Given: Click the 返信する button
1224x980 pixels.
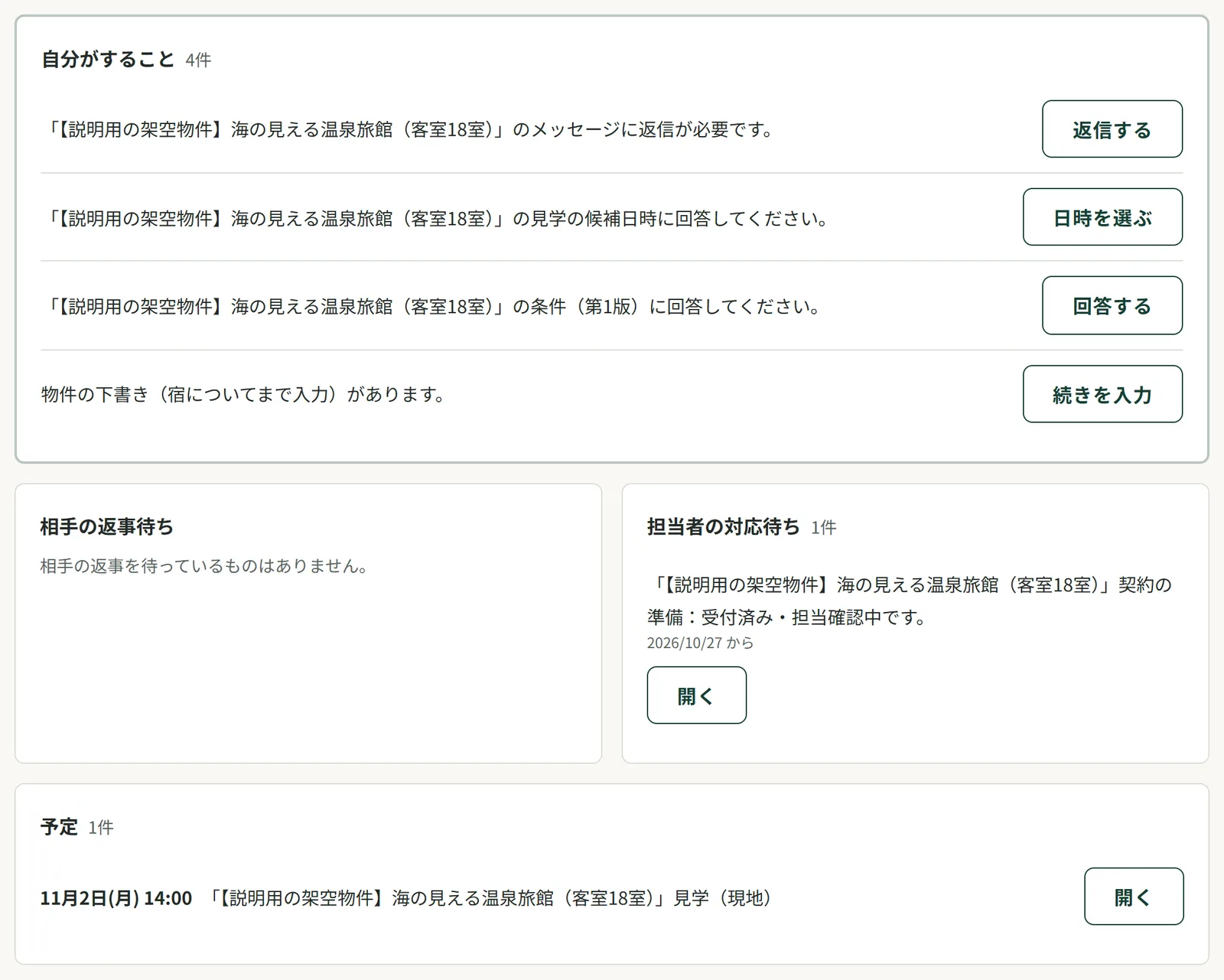Looking at the screenshot, I should (x=1112, y=129).
